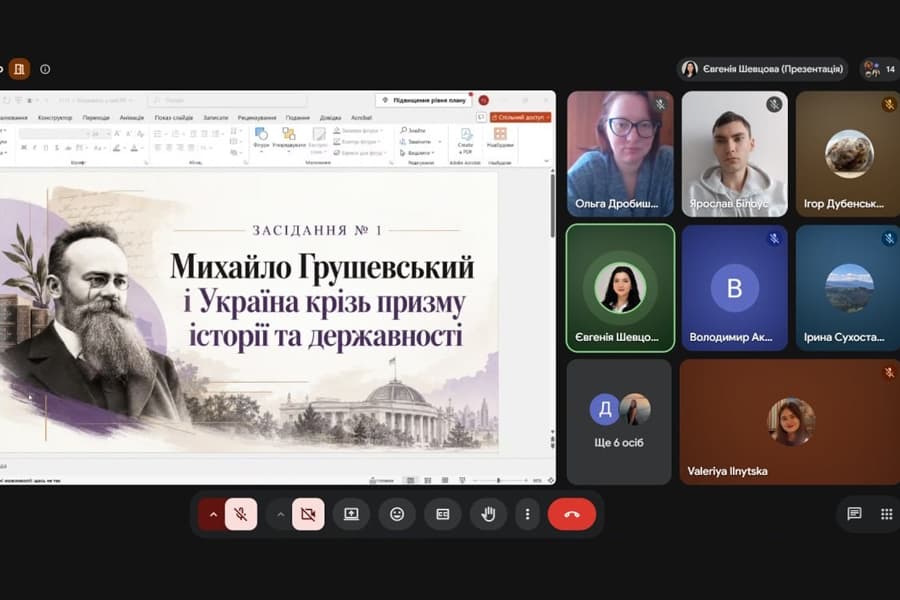Click the PowerPoint account avatar in title bar

[483, 100]
